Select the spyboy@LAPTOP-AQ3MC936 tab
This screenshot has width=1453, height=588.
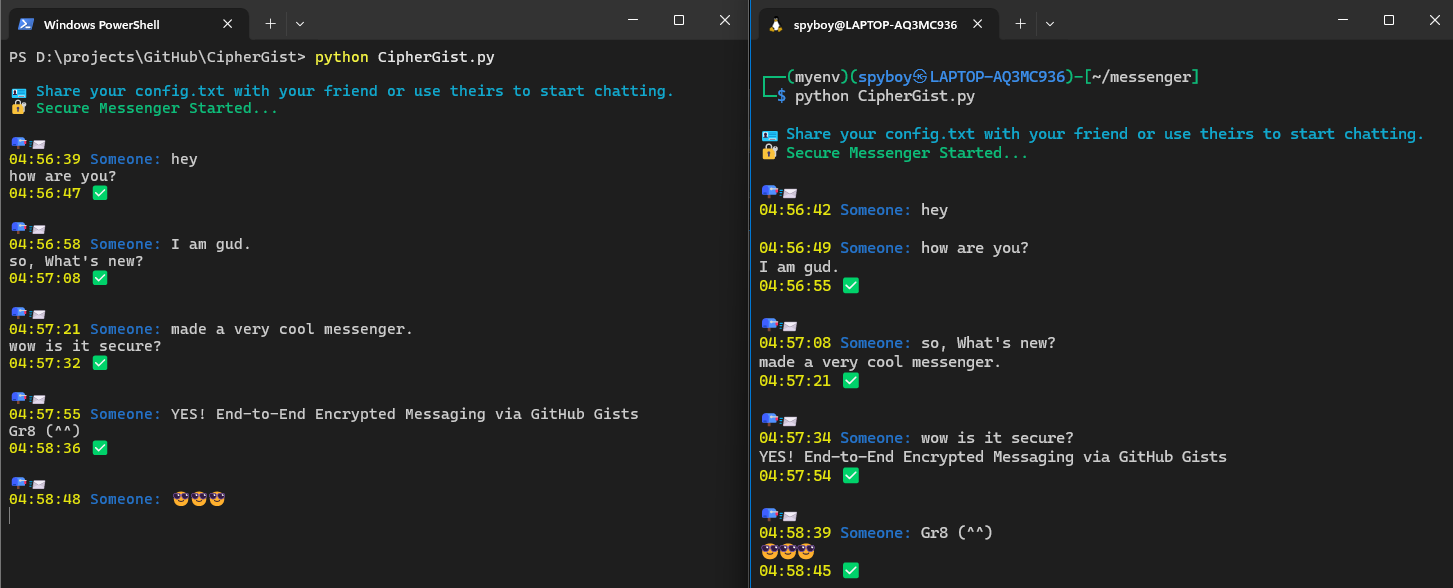(x=877, y=24)
